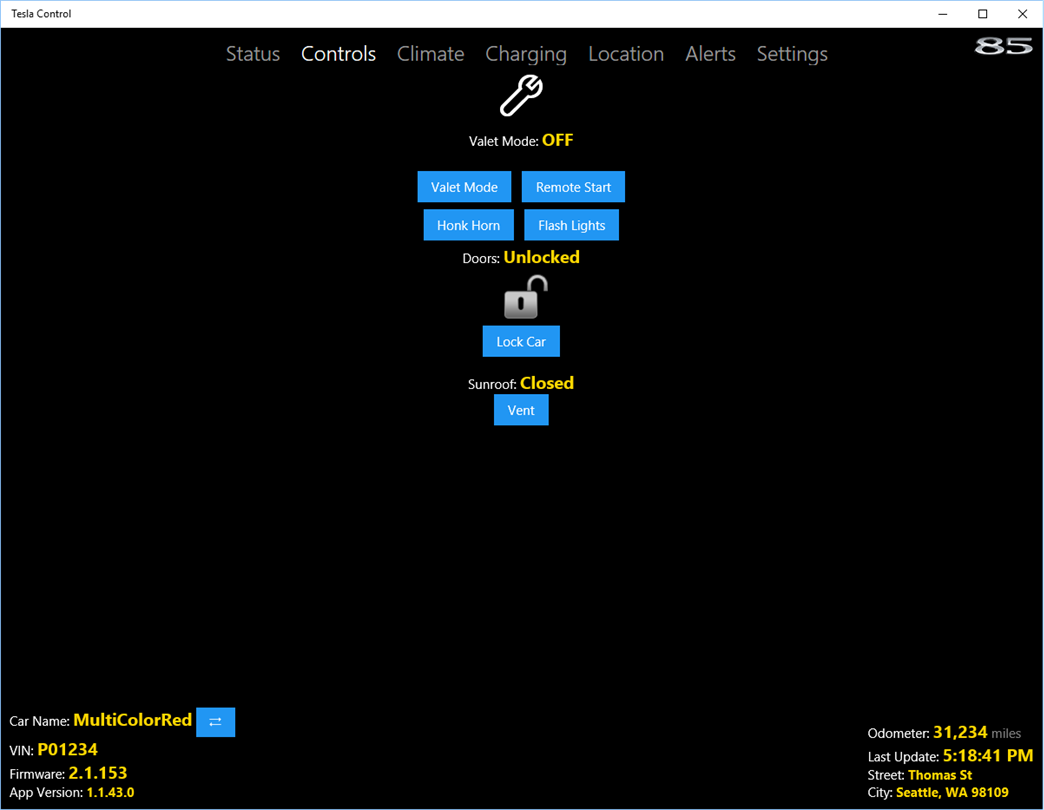Viewport: 1044px width, 810px height.
Task: Click the VIN value P01234
Action: [x=67, y=750]
